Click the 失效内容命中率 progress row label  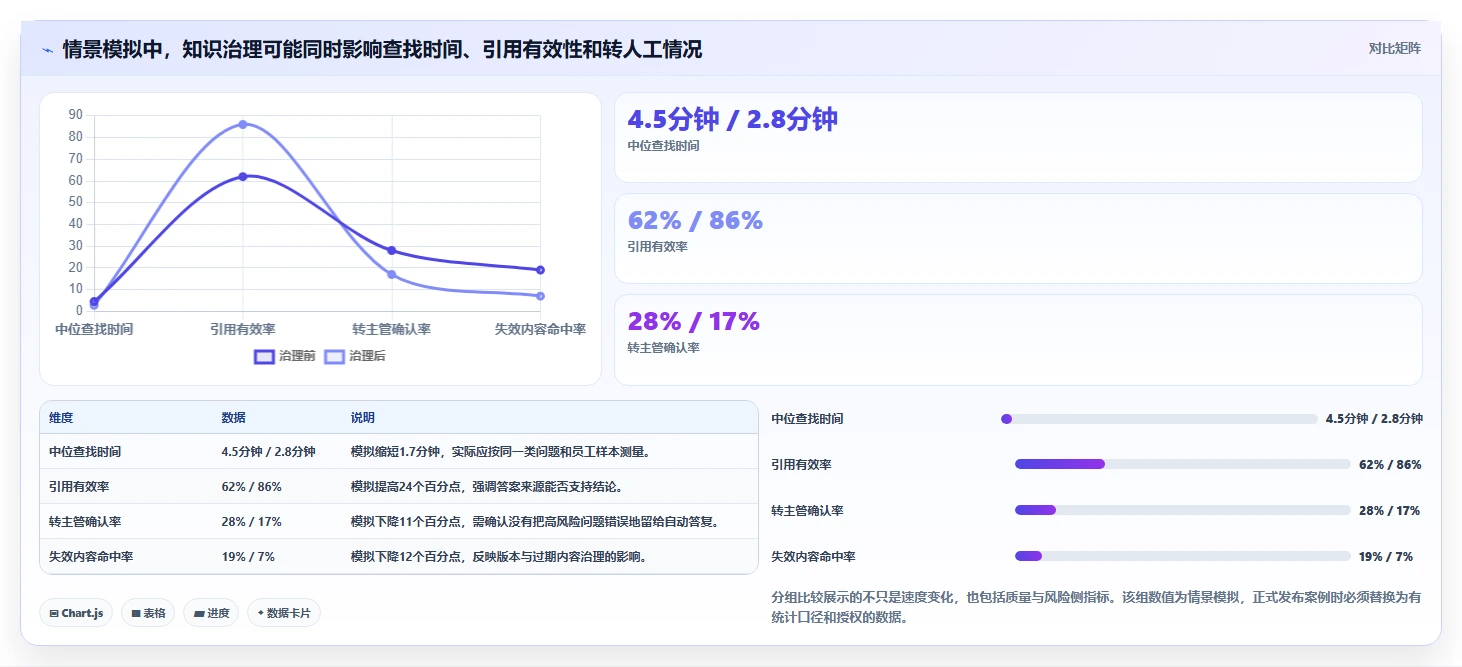coord(813,557)
